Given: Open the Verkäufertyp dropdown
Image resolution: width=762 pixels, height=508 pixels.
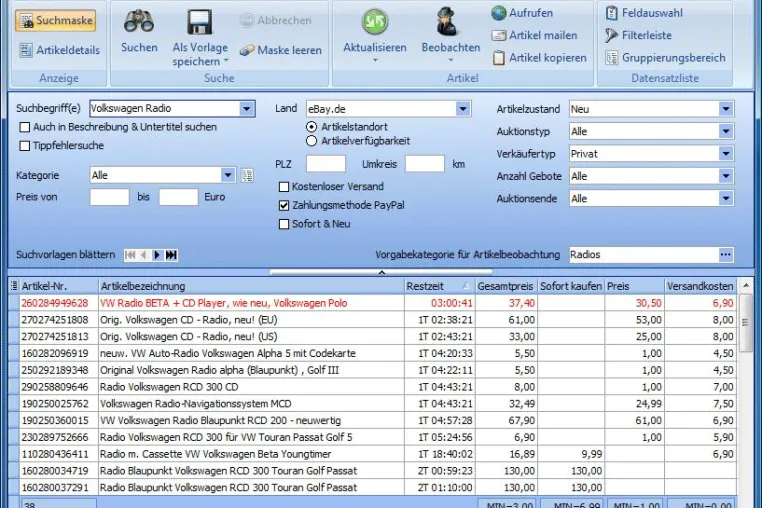Looking at the screenshot, I should tap(726, 154).
